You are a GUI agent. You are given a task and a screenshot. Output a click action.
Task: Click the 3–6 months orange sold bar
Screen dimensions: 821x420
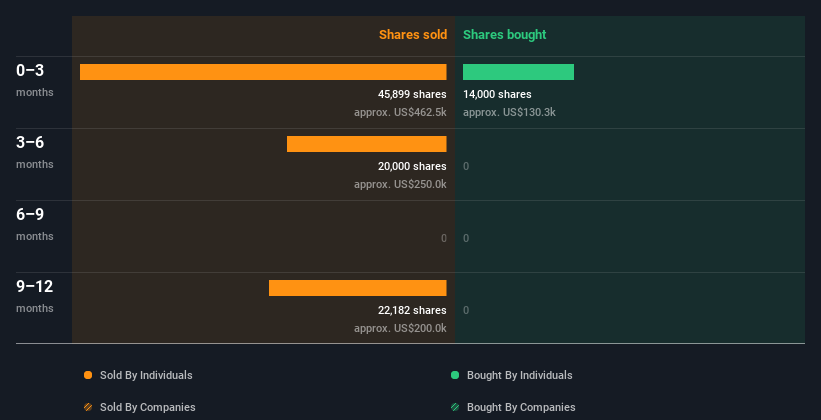tap(367, 144)
